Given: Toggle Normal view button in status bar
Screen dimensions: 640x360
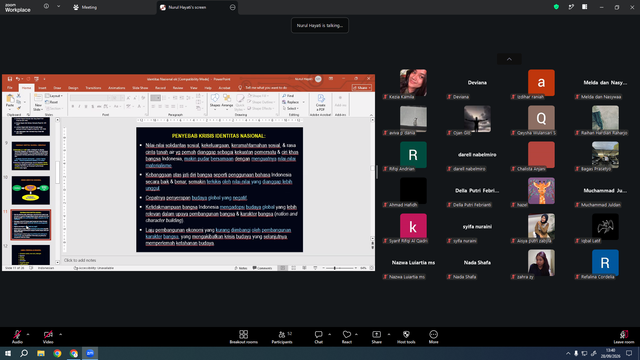Looking at the screenshot, I should (x=282, y=268).
